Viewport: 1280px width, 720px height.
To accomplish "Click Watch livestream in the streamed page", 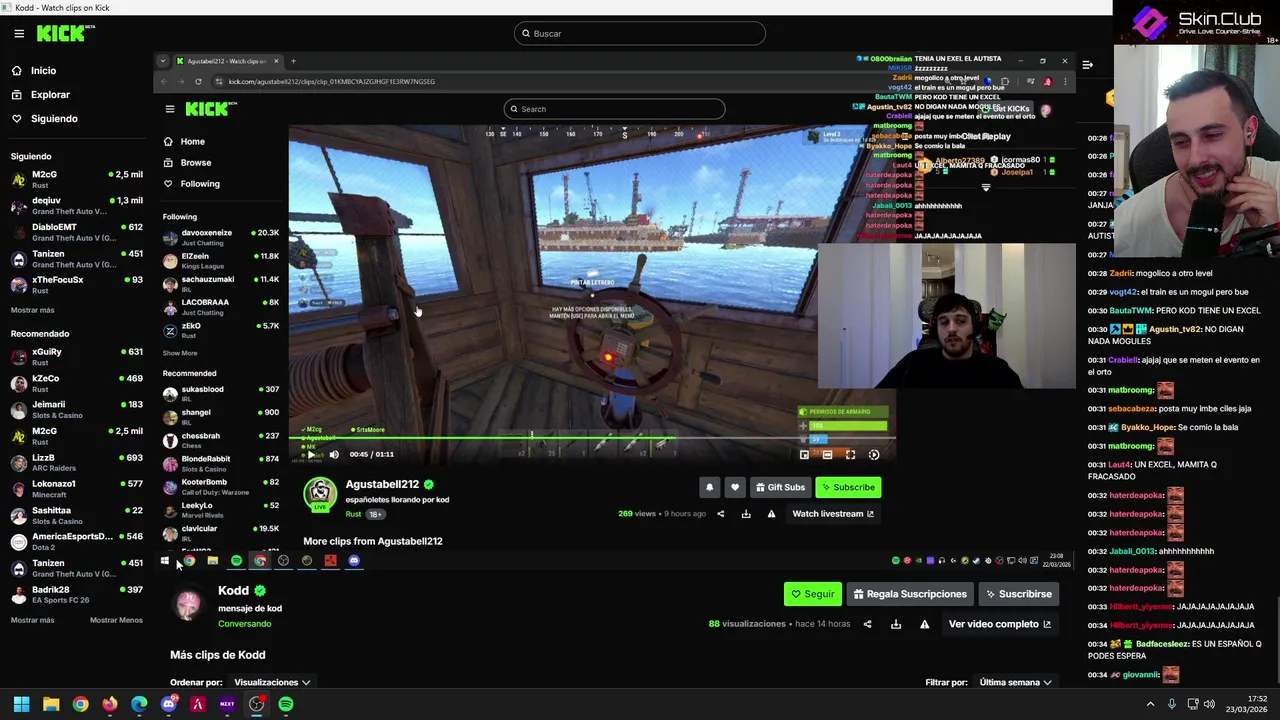I will [833, 514].
